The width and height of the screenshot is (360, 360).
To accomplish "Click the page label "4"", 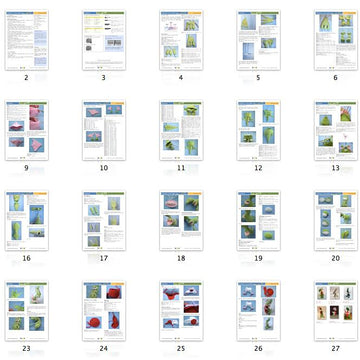I will click(x=181, y=78).
